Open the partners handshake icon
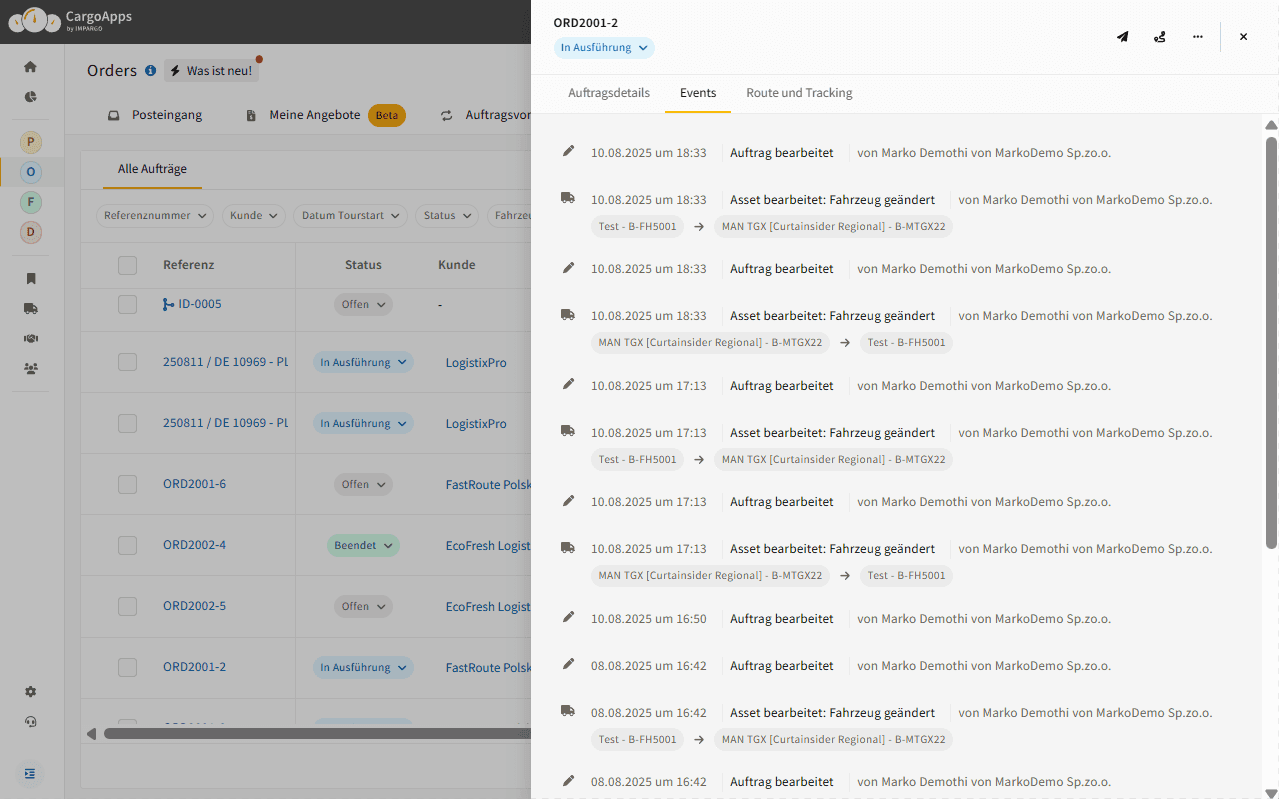 pyautogui.click(x=30, y=338)
